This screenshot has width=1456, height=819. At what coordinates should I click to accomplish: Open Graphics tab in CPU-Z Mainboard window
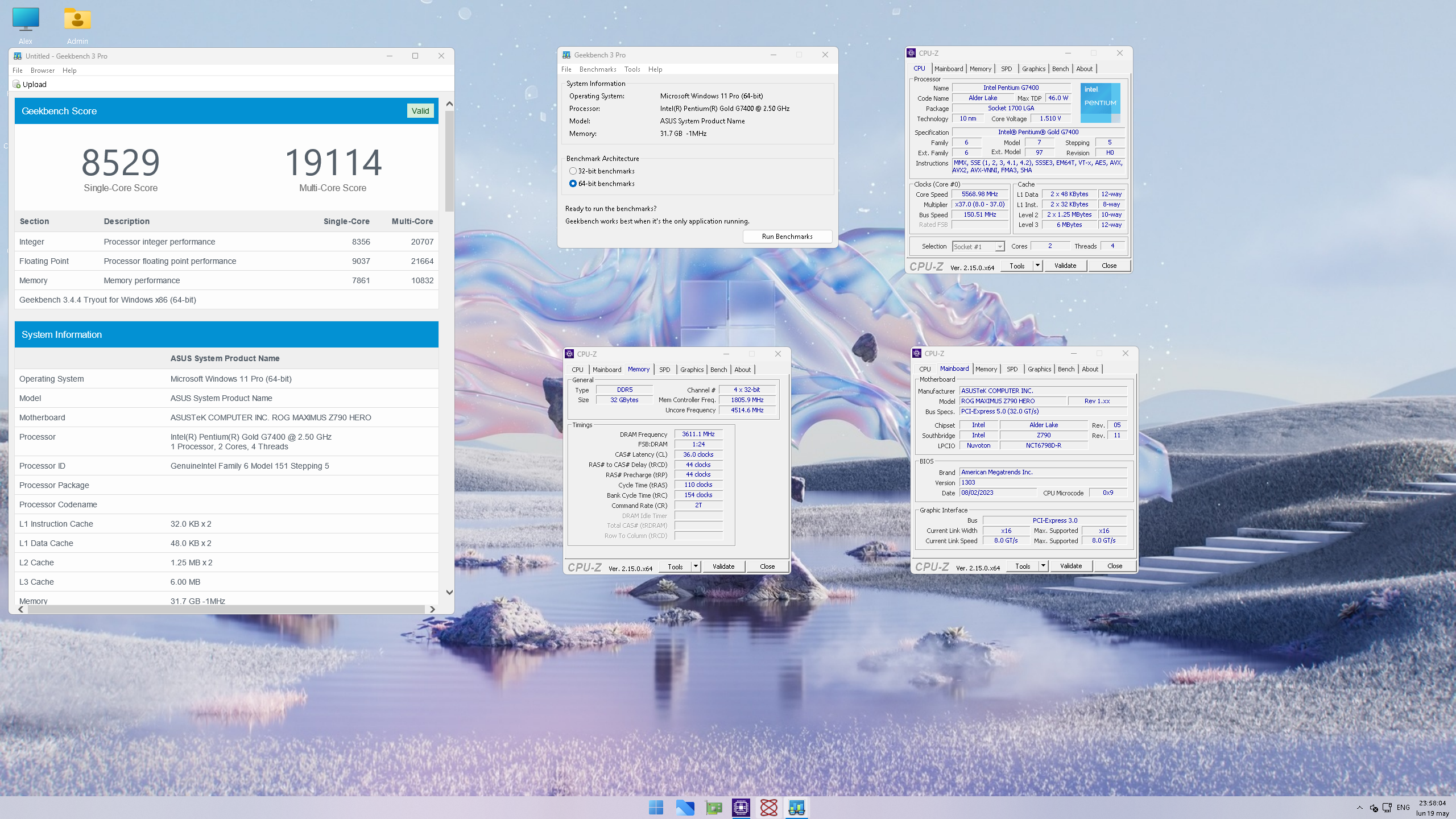(1039, 369)
